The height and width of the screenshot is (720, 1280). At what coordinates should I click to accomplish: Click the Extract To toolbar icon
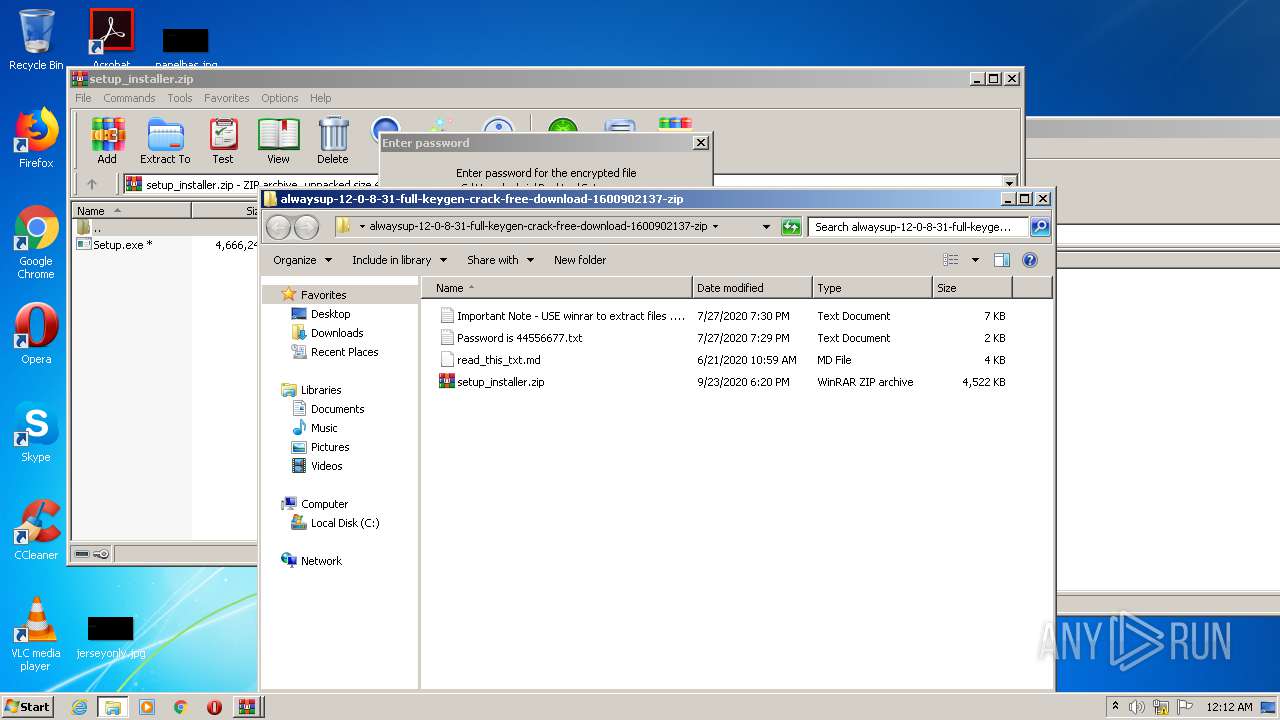click(x=165, y=140)
